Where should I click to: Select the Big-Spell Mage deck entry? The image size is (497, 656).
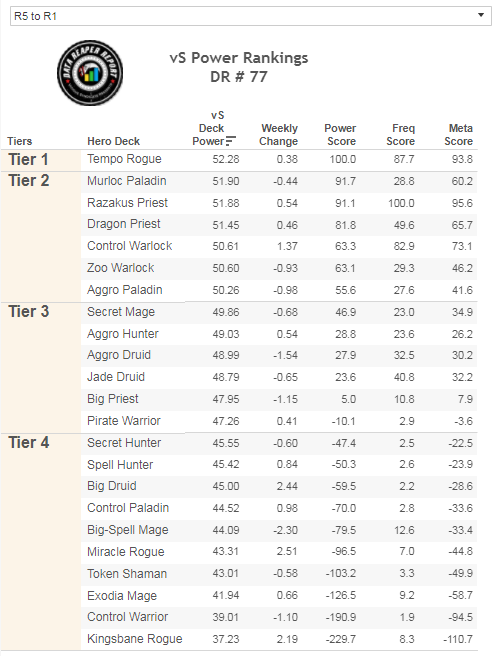pos(128,530)
